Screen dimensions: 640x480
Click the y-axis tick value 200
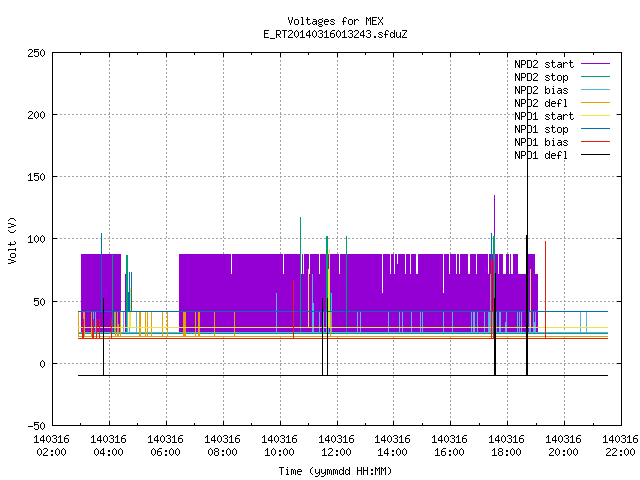point(36,115)
